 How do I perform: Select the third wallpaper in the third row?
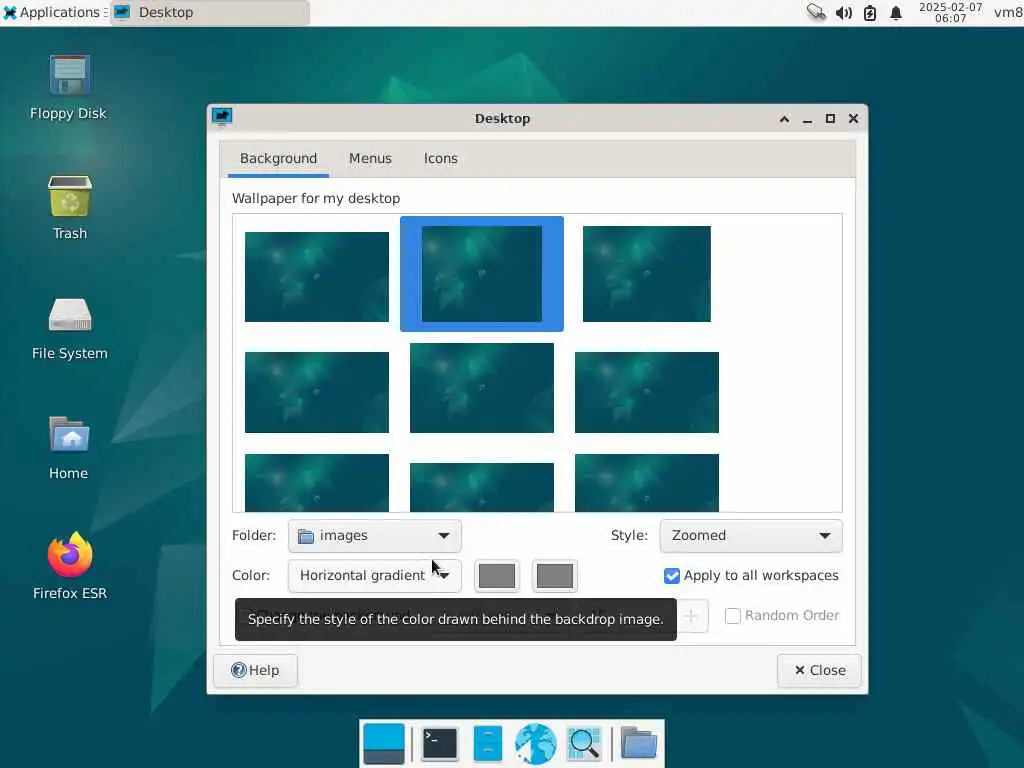(647, 483)
